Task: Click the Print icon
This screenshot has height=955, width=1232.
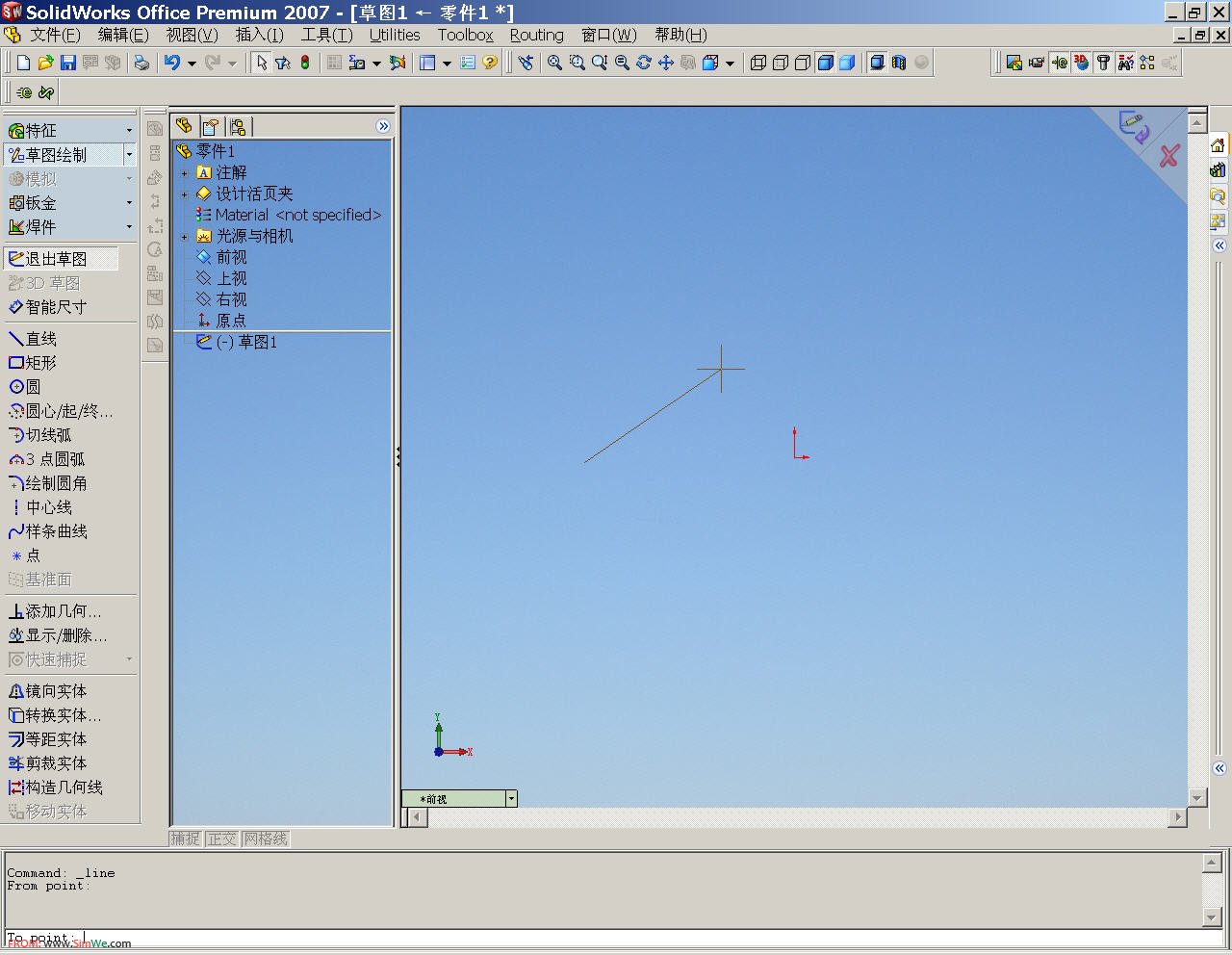Action: [x=141, y=63]
